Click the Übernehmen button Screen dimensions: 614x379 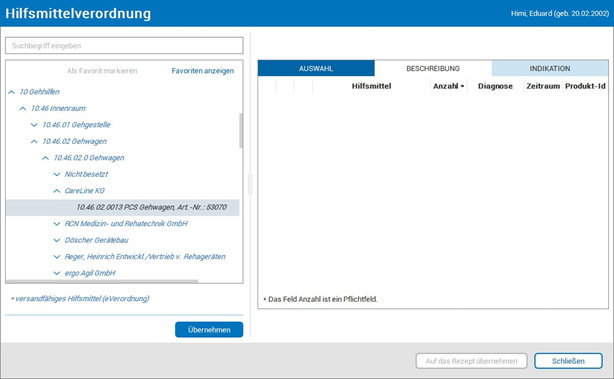(209, 330)
